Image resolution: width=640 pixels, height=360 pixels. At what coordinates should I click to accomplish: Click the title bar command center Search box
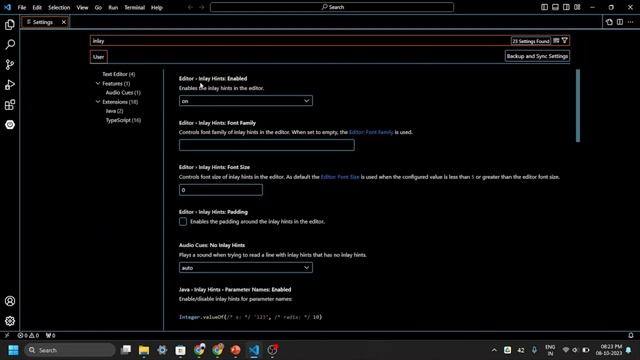tap(332, 7)
